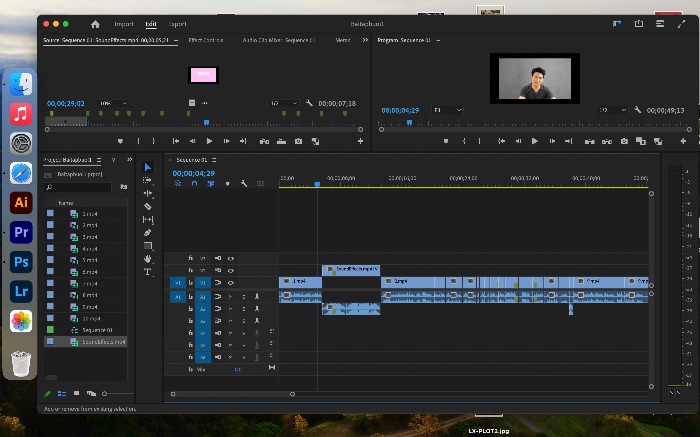This screenshot has width=700, height=437.
Task: Click Overwrite button in Source monitor
Action: pyautogui.click(x=281, y=141)
